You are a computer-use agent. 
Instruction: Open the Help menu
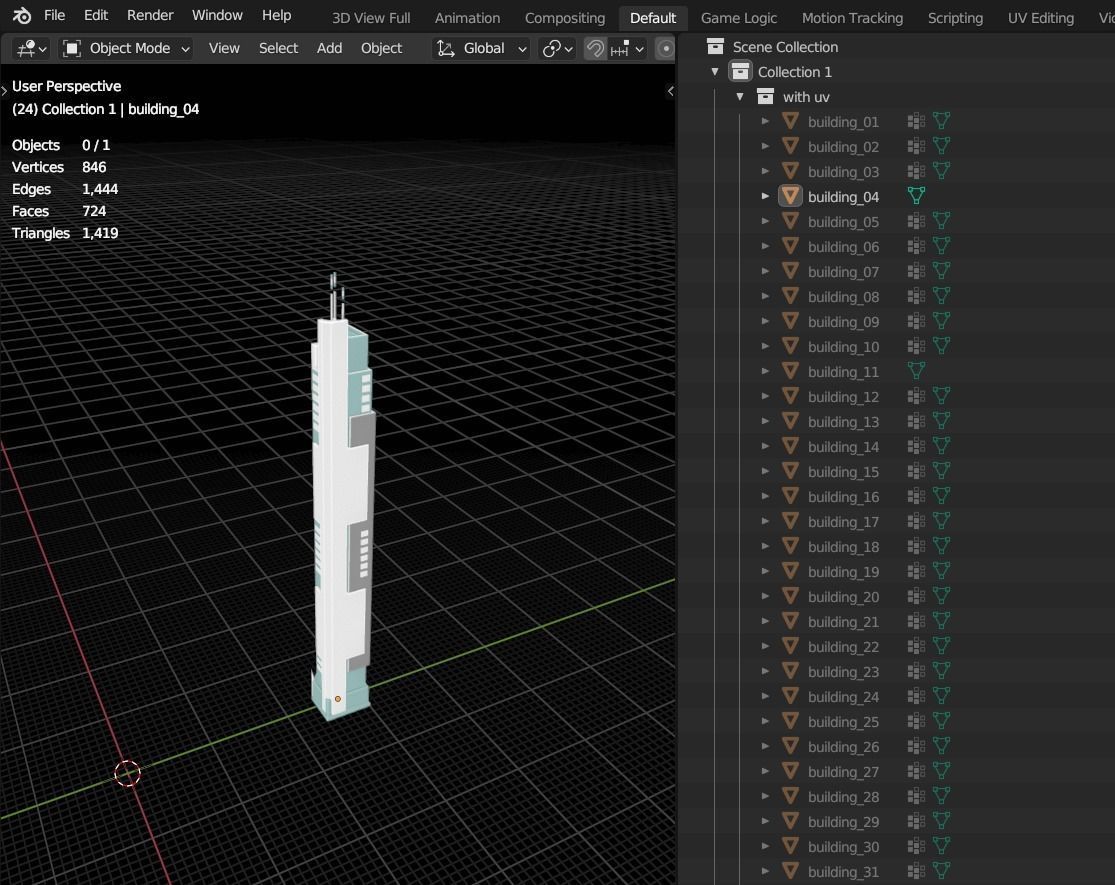coord(277,15)
